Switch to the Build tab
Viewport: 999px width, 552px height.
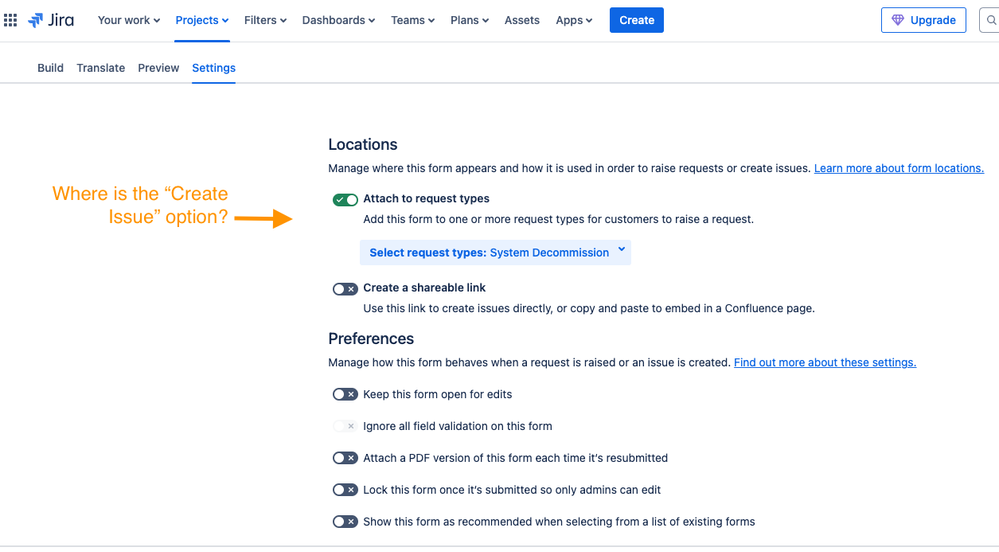click(50, 68)
